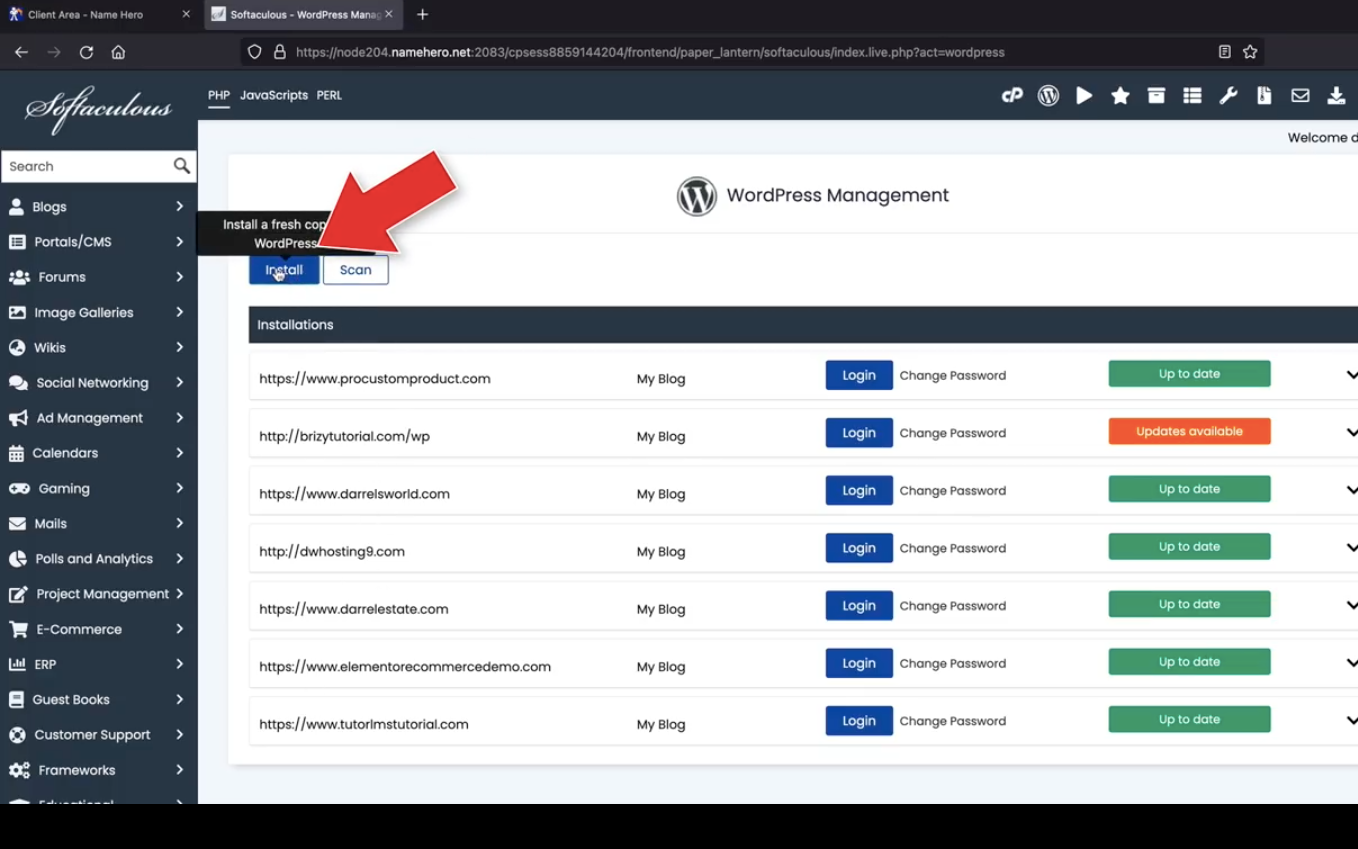Expand darrelsworld.com installation details arrow
The width and height of the screenshot is (1358, 849).
tap(1351, 490)
